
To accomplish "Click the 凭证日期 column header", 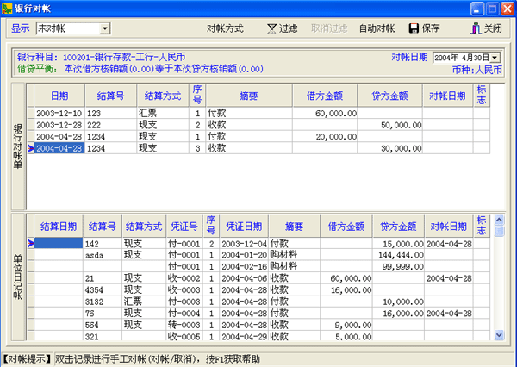I will click(244, 227).
